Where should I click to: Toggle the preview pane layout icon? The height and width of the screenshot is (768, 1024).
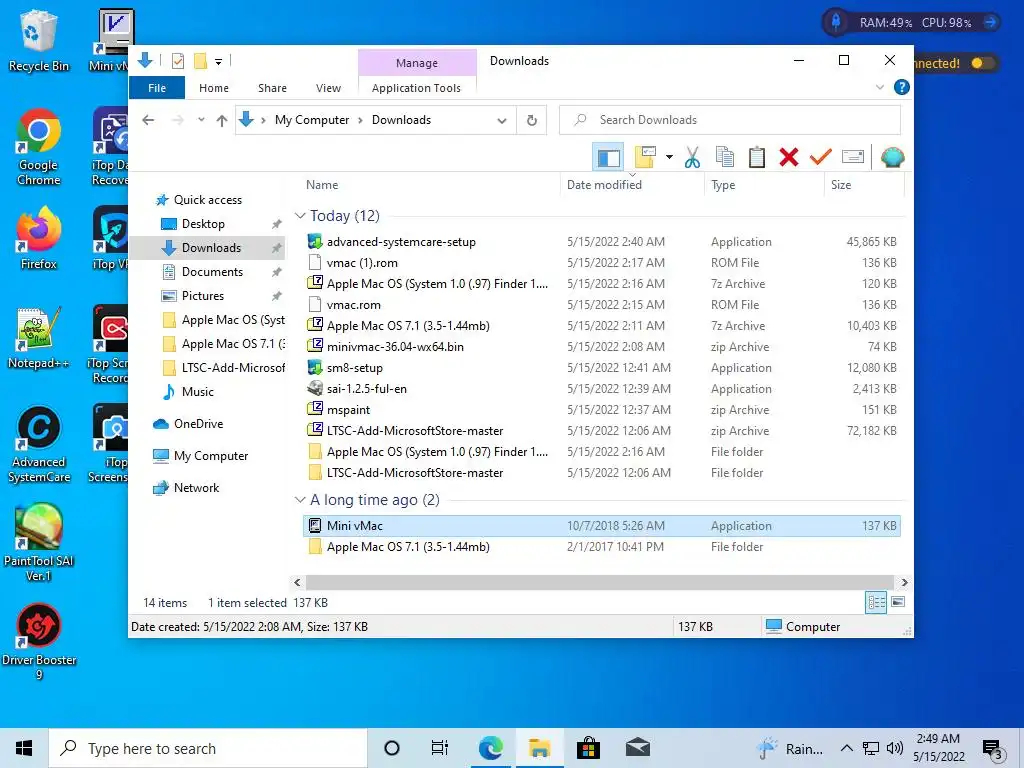(x=609, y=157)
